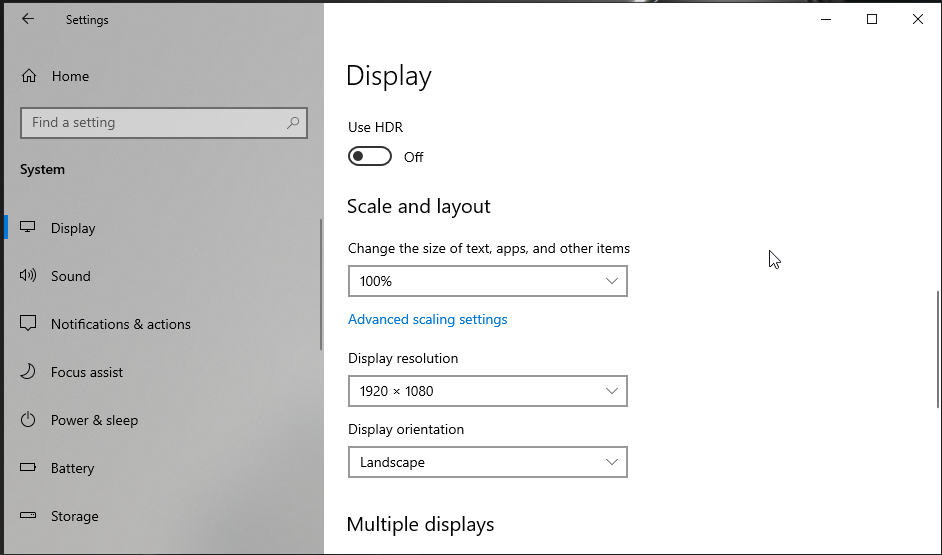
Task: Select Display in the sidebar
Action: [73, 228]
